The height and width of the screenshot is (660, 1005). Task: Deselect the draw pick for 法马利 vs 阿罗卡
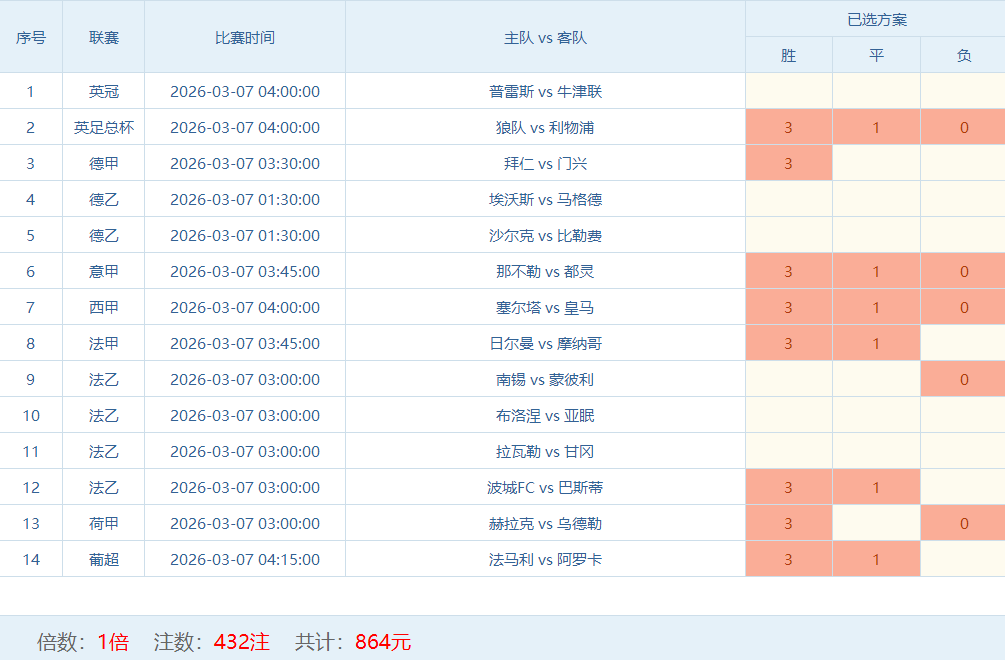click(876, 559)
